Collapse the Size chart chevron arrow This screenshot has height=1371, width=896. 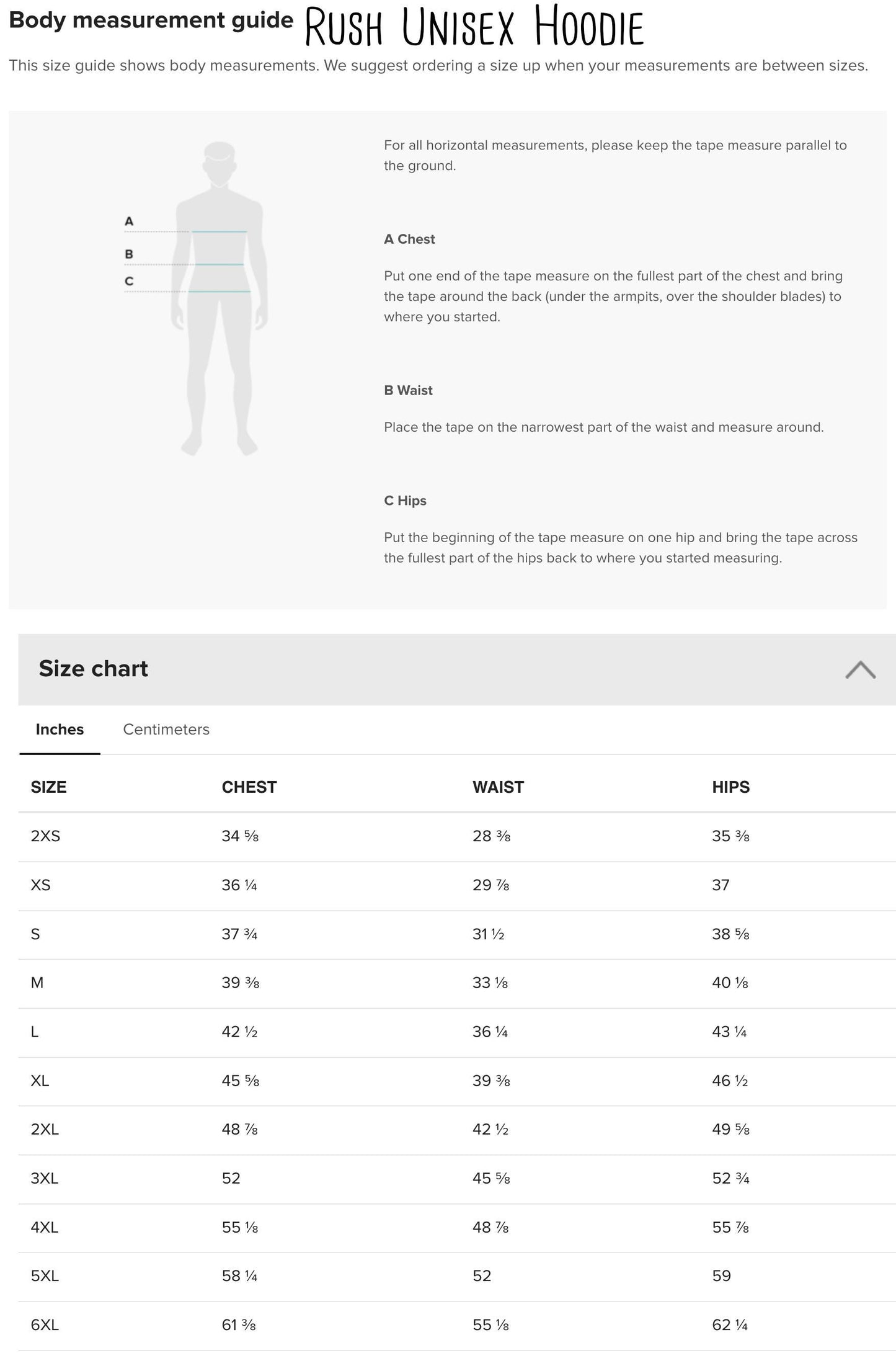[860, 670]
